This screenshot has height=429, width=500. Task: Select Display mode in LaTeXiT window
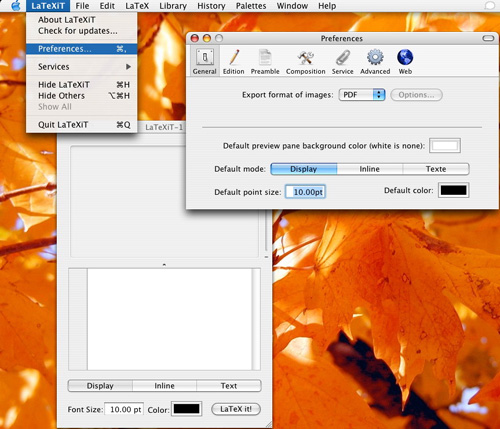(x=100, y=386)
